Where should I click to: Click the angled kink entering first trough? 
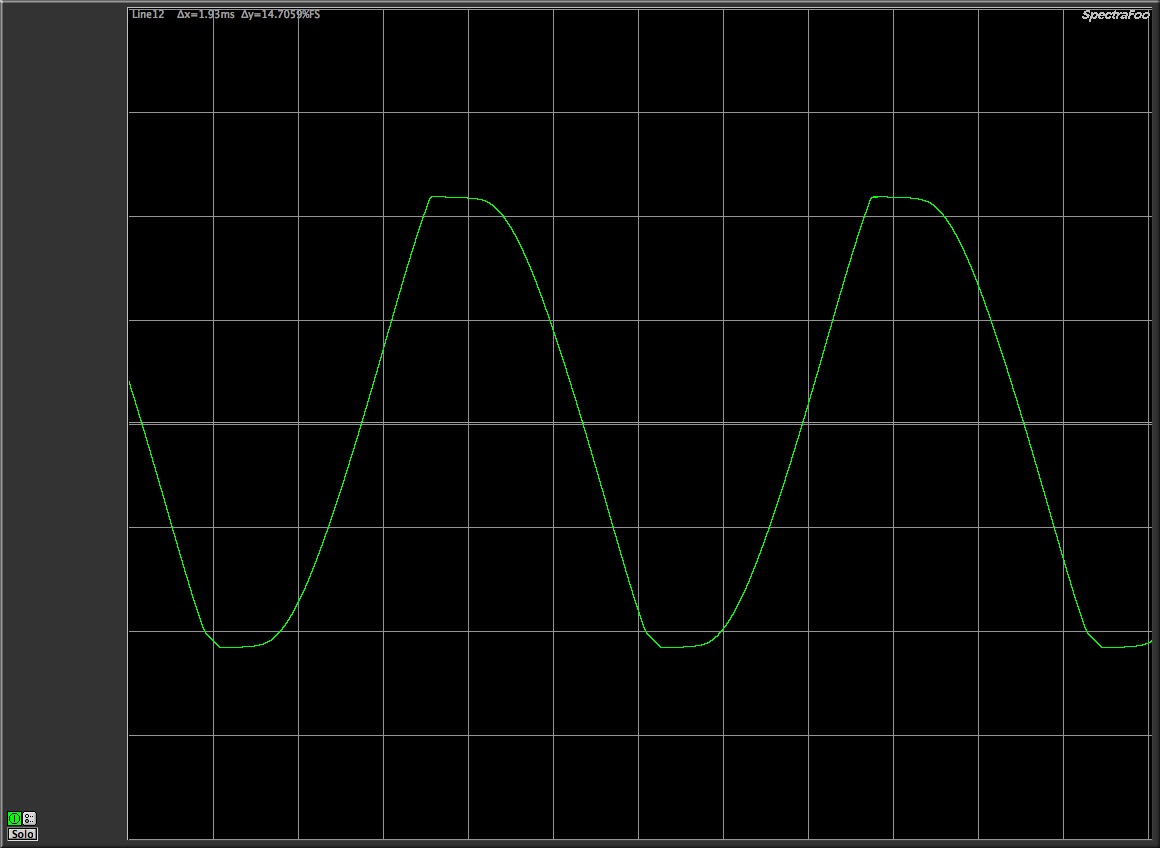tap(205, 633)
